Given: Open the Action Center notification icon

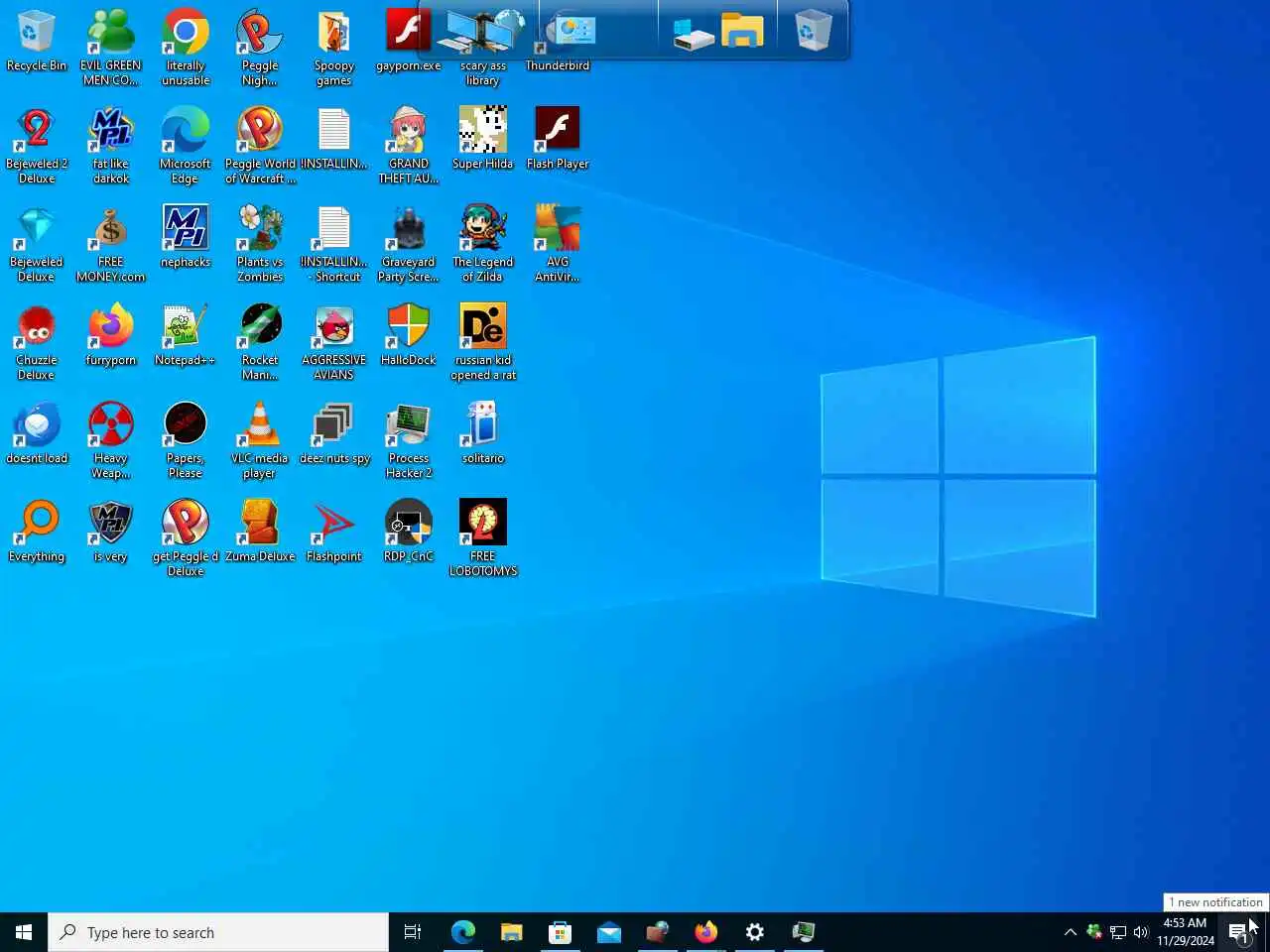Looking at the screenshot, I should point(1239,932).
